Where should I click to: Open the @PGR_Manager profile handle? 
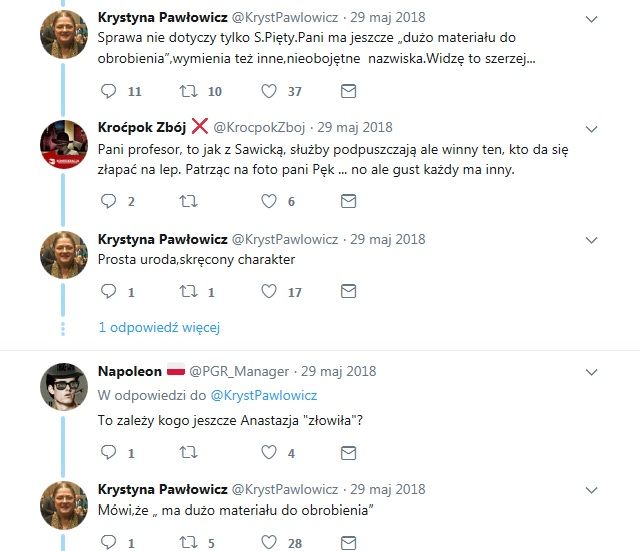(239, 371)
